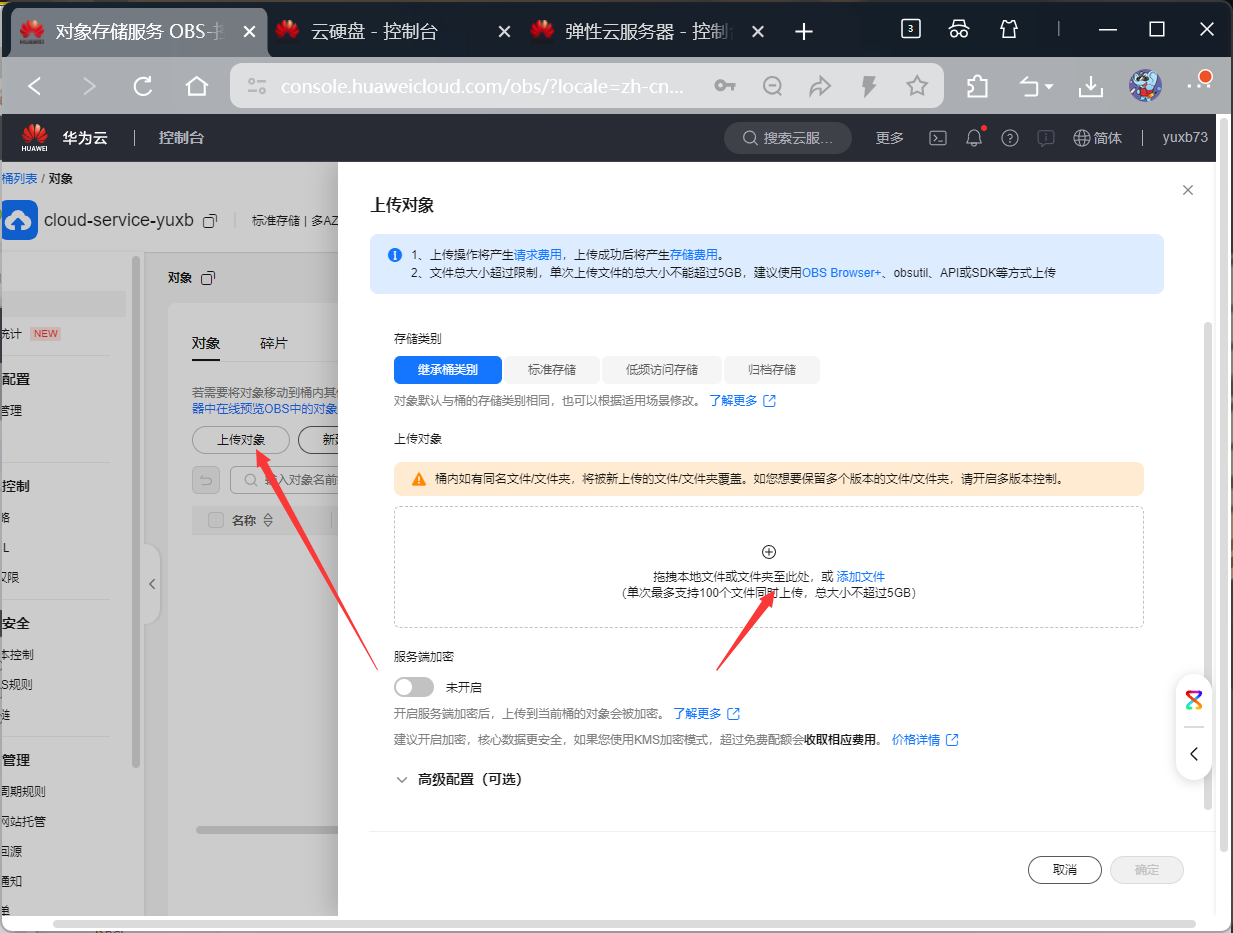1233x933 pixels.
Task: Open the OBS Browser+ link
Action: (842, 272)
